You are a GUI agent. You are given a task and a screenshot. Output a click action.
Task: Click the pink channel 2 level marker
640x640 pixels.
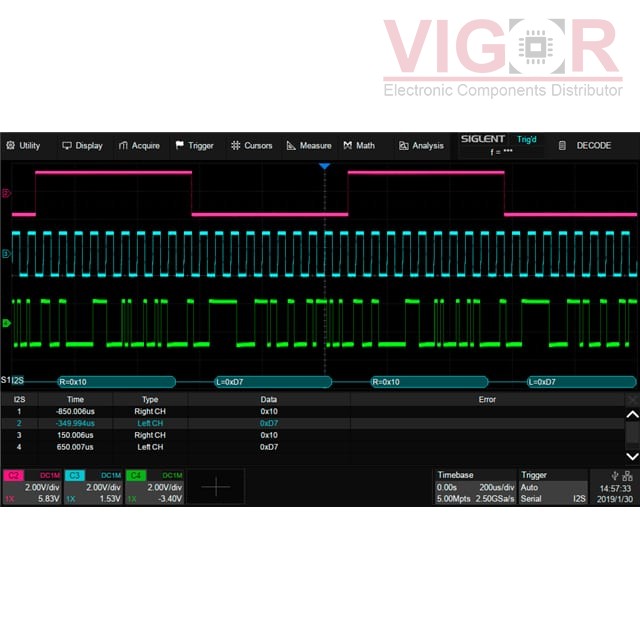(x=6, y=193)
